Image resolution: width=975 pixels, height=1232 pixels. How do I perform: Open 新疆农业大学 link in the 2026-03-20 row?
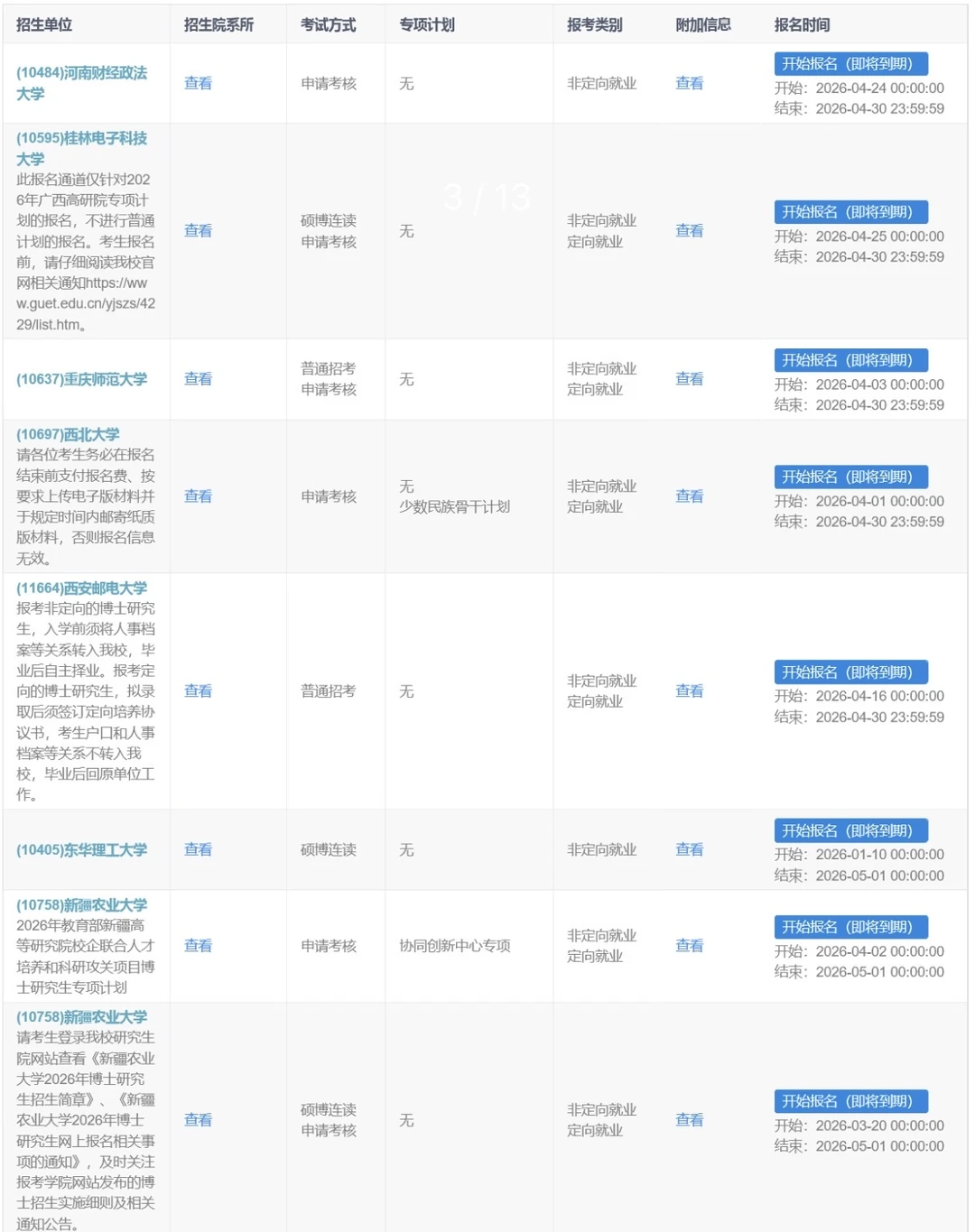point(81,1016)
